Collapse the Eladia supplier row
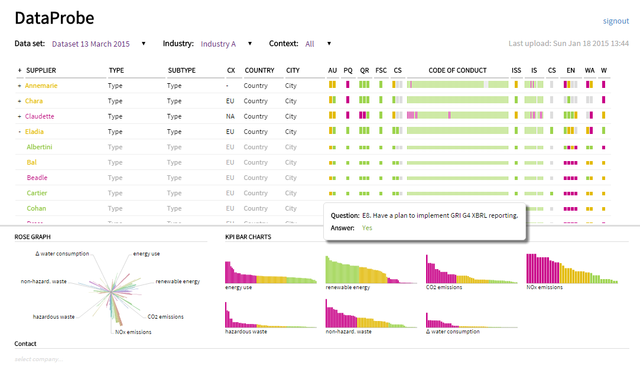 (x=19, y=132)
